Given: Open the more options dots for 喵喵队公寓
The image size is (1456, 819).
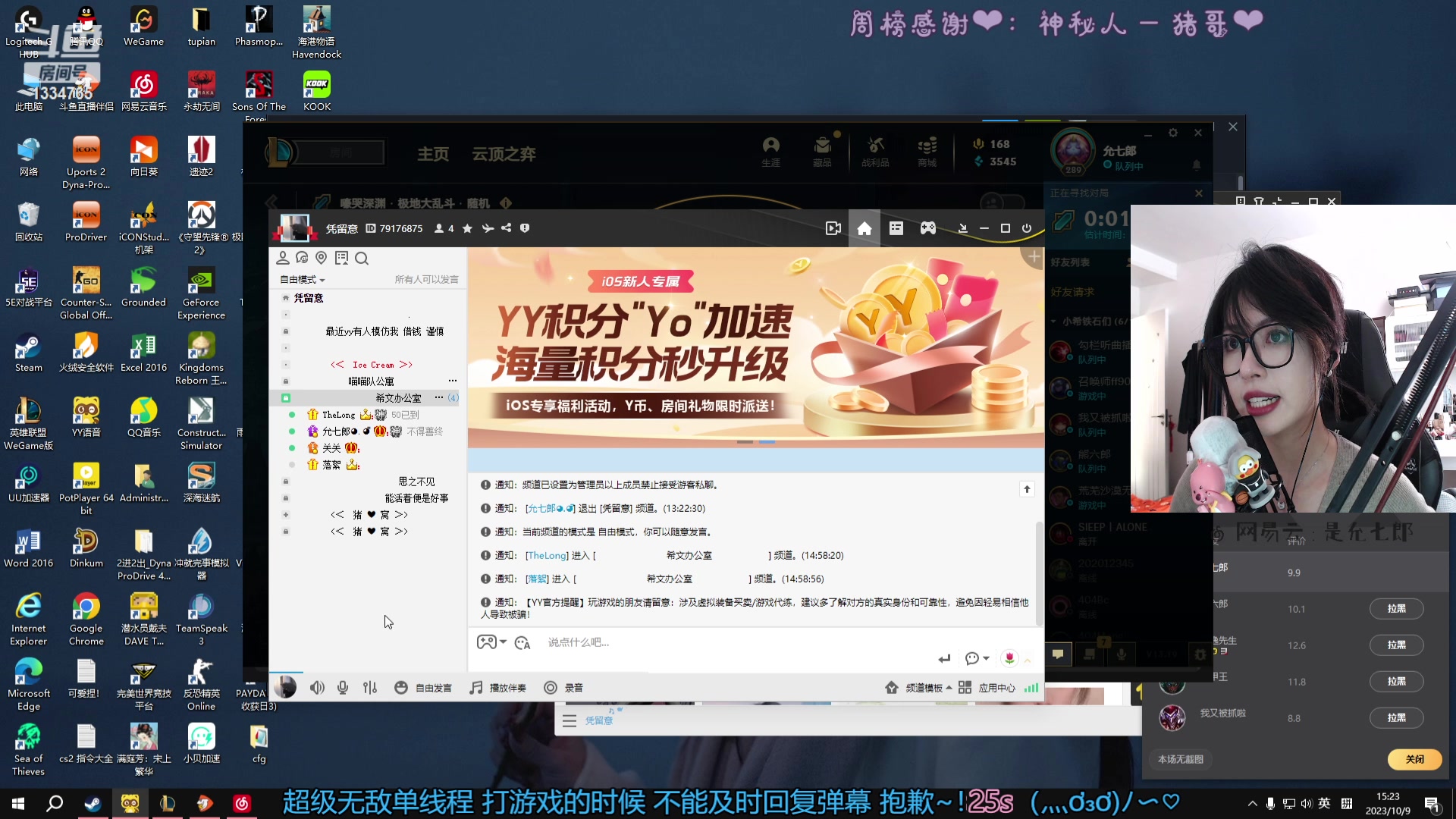Looking at the screenshot, I should pyautogui.click(x=453, y=381).
